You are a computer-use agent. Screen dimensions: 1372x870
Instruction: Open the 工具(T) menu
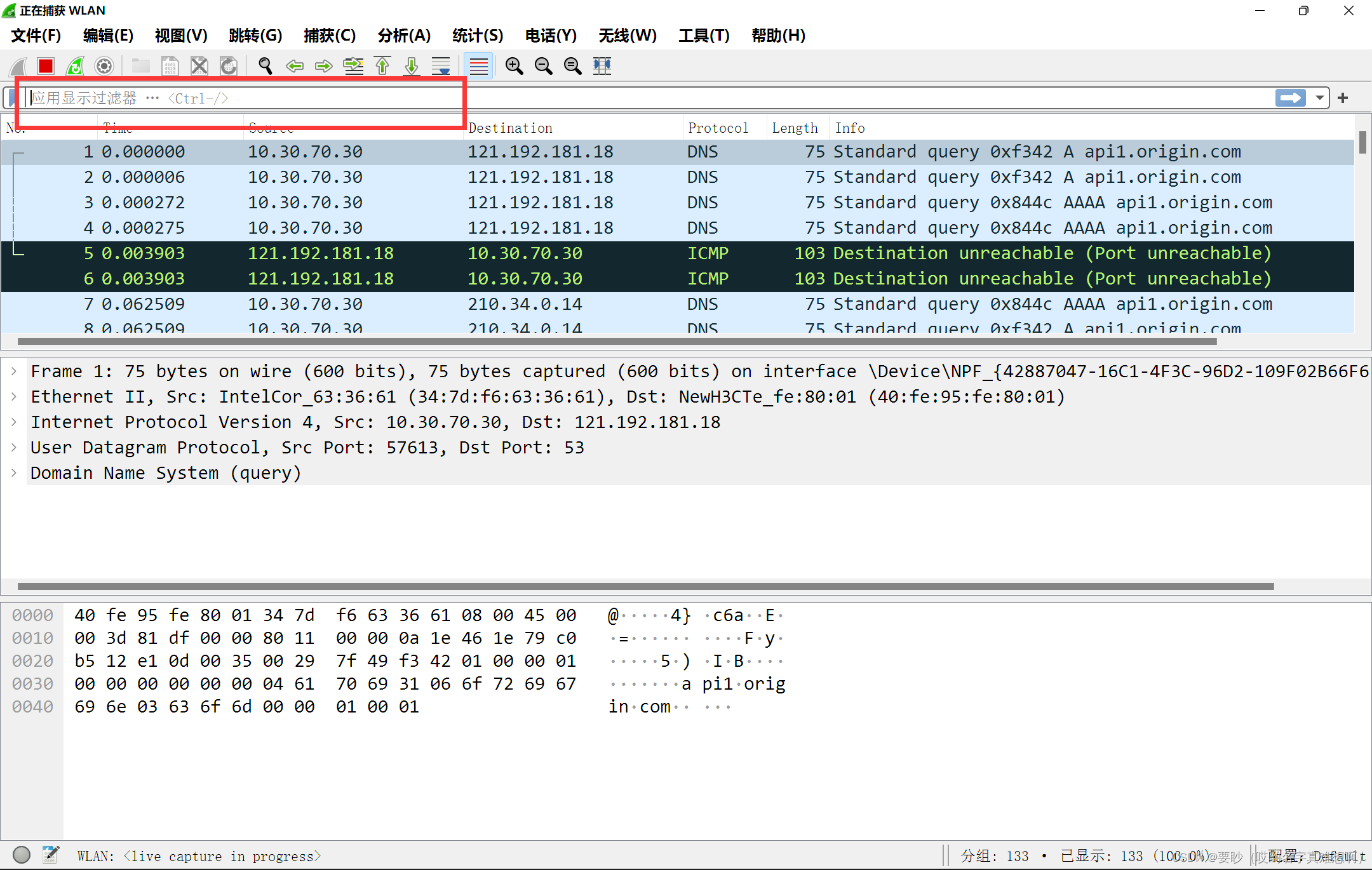704,36
